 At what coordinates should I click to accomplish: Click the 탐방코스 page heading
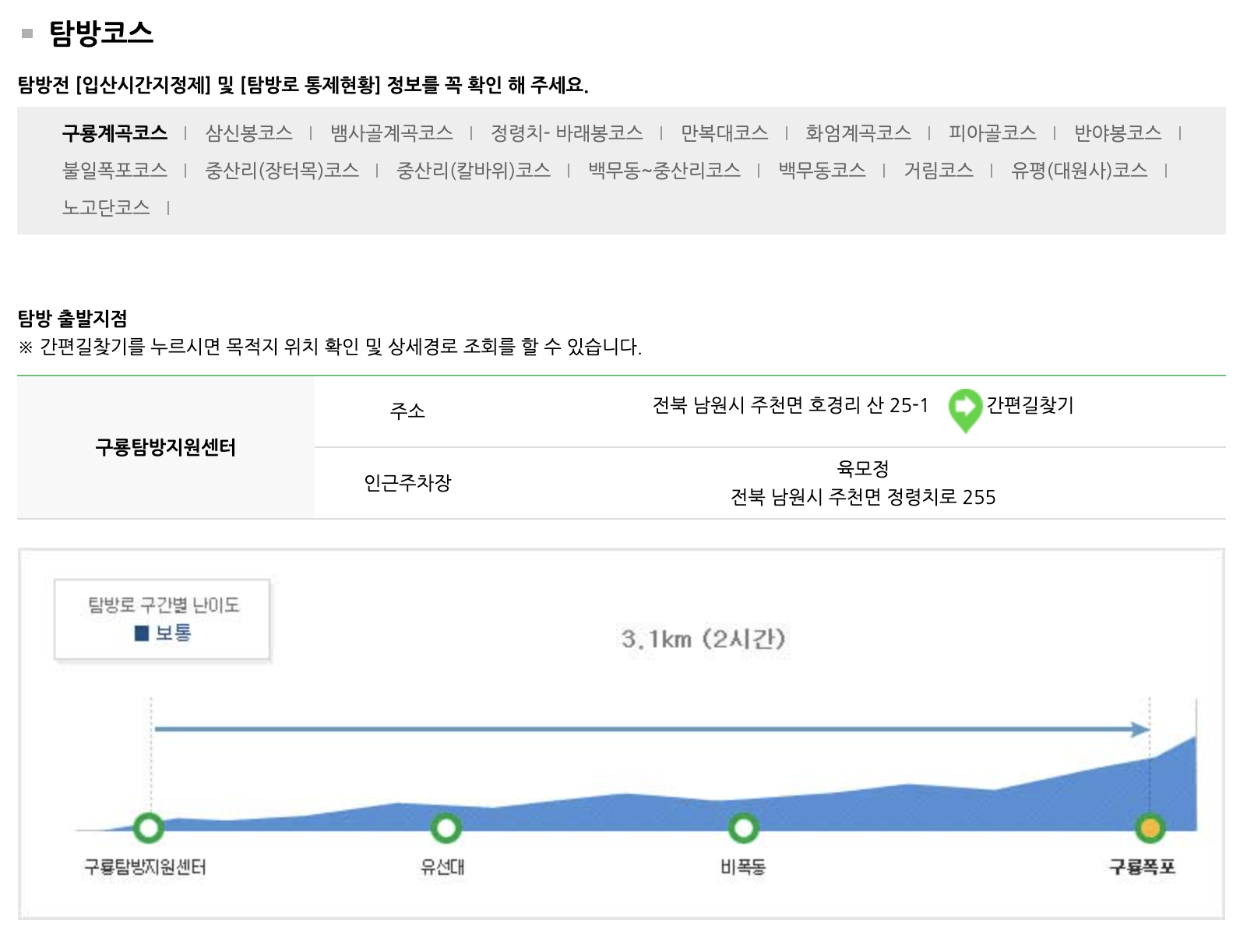click(x=101, y=33)
